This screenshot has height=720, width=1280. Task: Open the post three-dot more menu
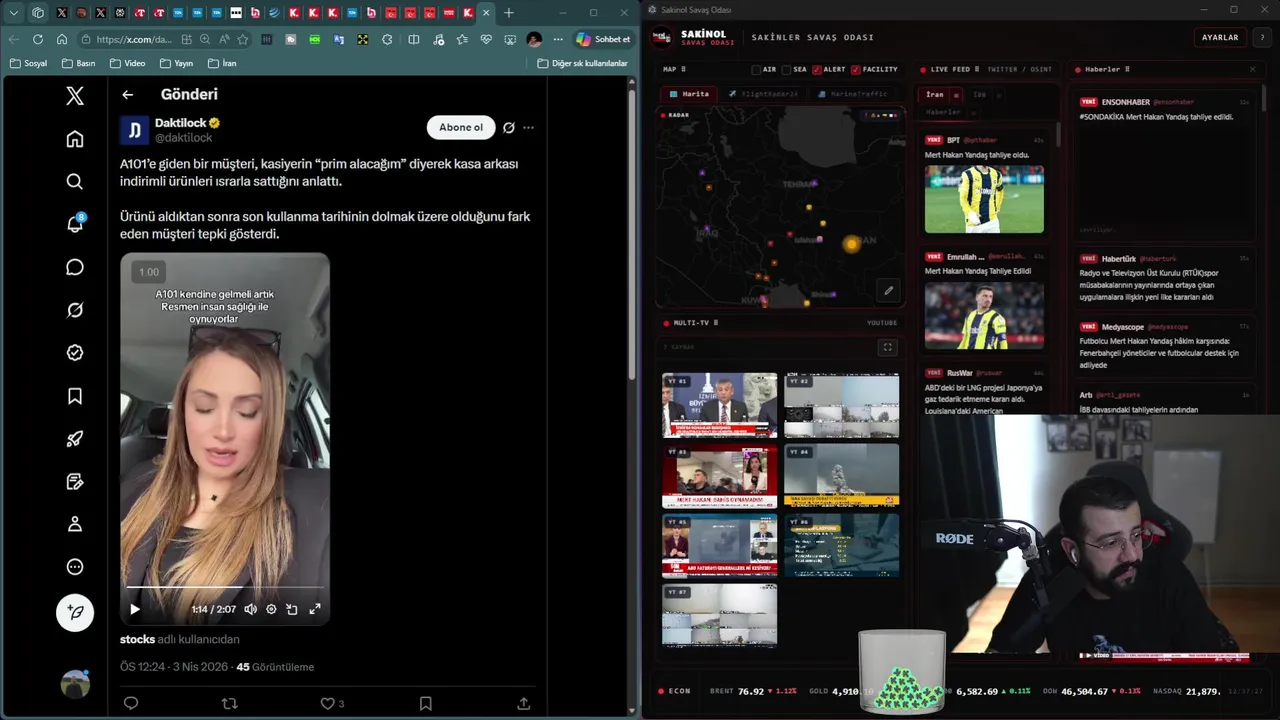528,127
